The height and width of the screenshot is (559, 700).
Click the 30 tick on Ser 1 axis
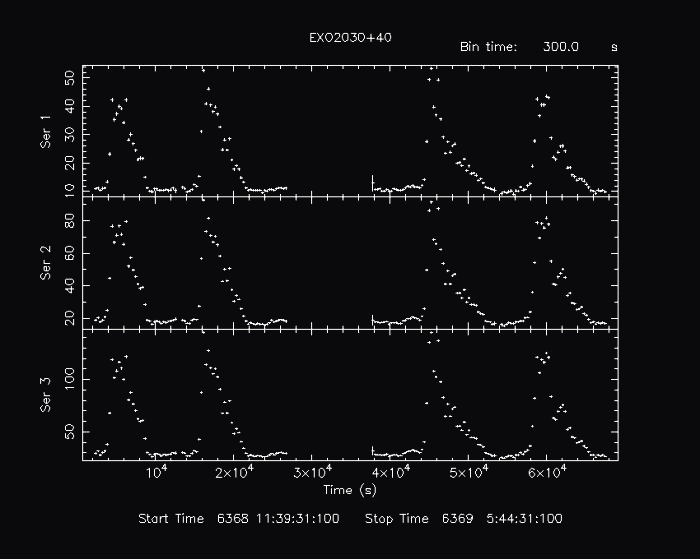[x=70, y=133]
